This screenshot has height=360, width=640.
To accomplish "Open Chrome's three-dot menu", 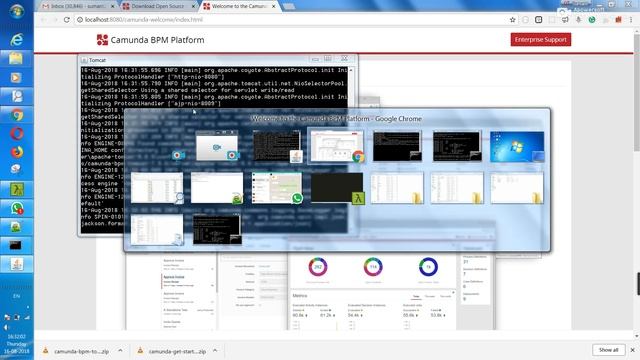I will [631, 20].
